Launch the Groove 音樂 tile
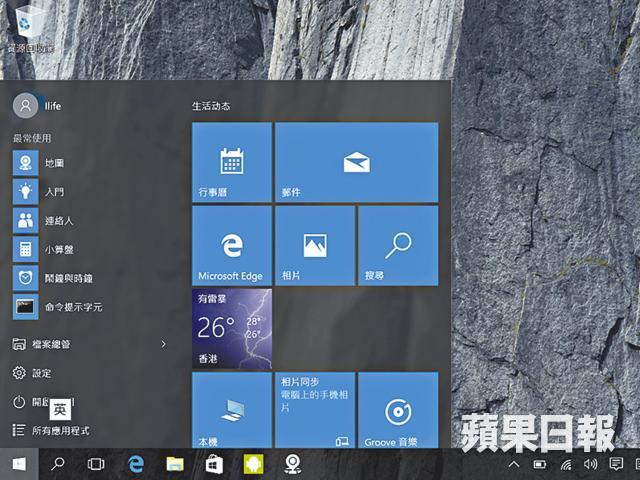640x480 pixels. coord(398,410)
